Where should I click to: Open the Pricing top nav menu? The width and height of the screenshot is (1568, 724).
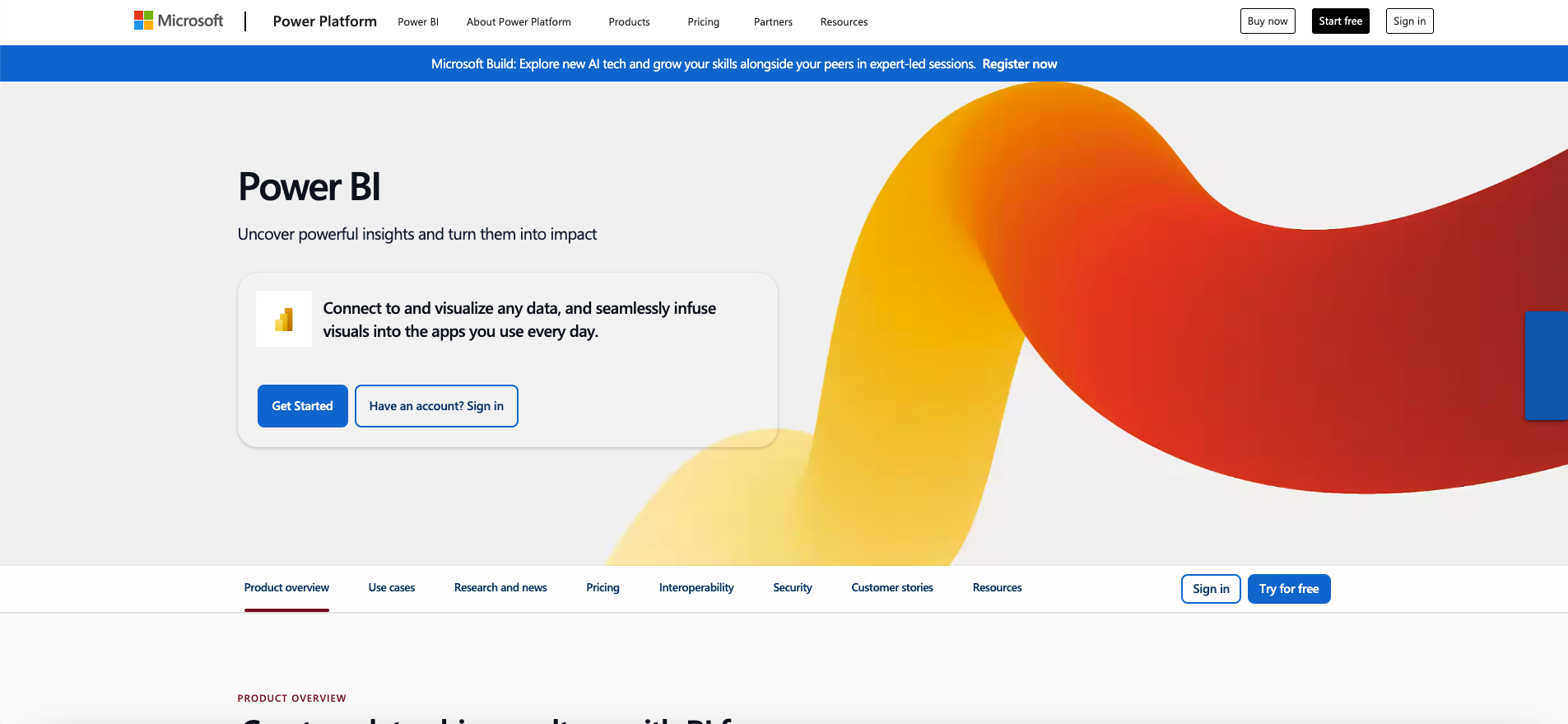pyautogui.click(x=703, y=22)
